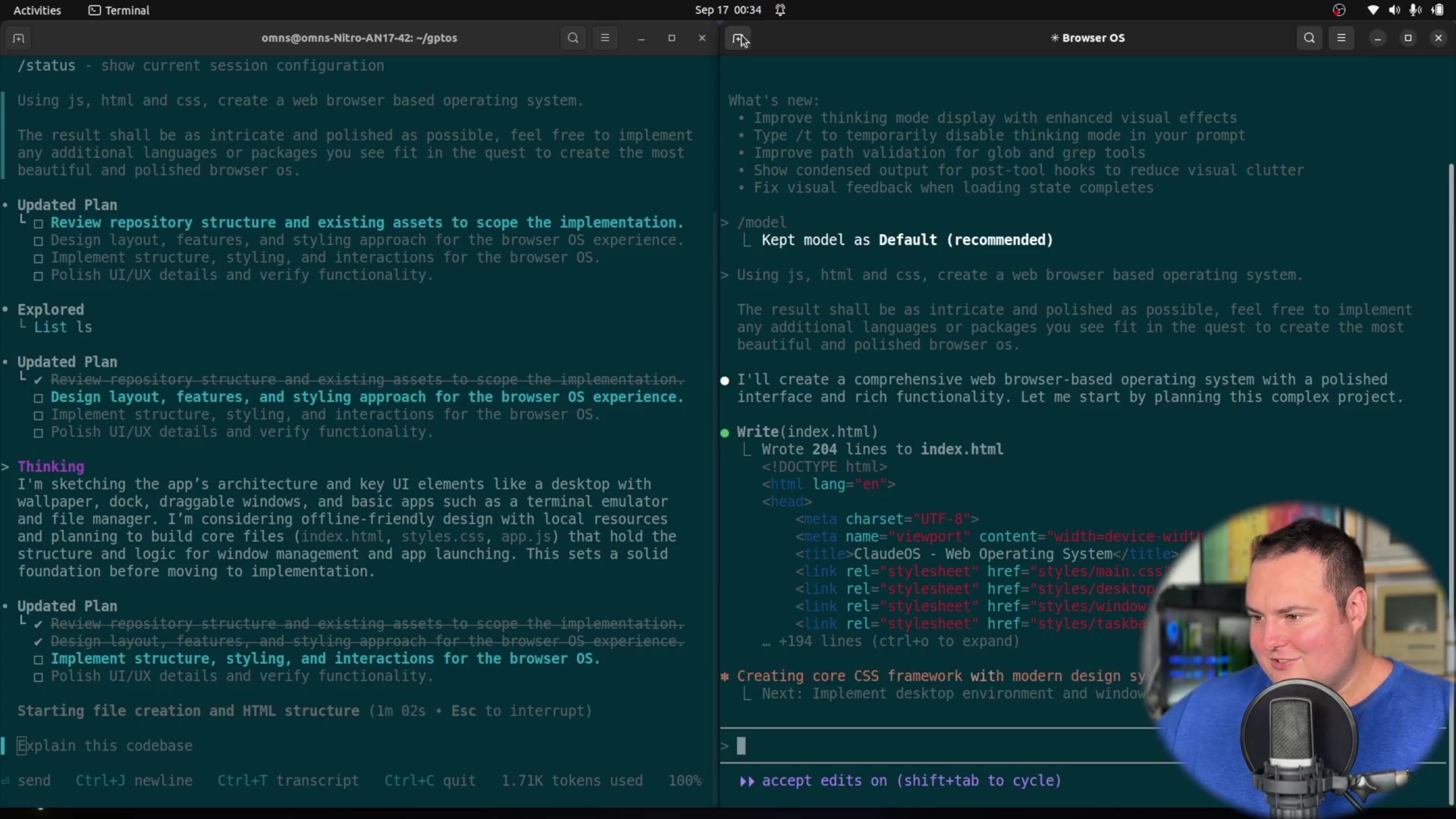Click the battery icon in system tray
Viewport: 1456px width, 819px height.
(1438, 10)
